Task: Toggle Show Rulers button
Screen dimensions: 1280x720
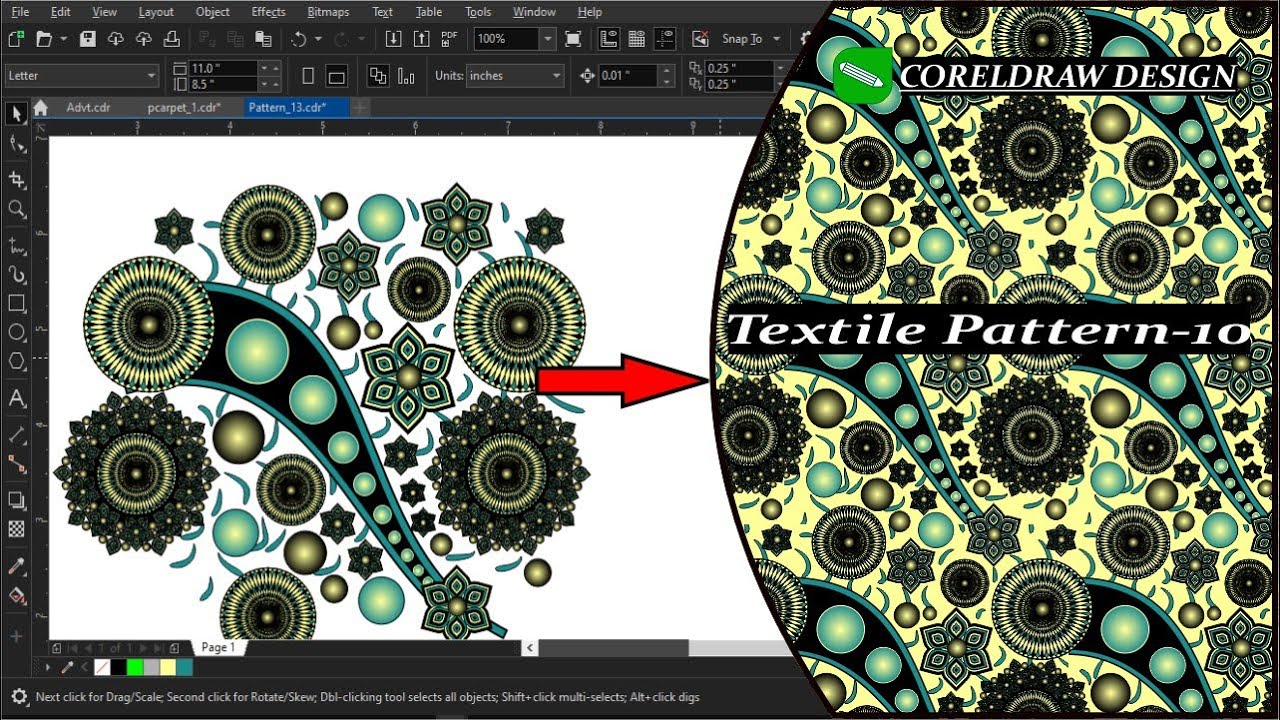Action: point(608,39)
